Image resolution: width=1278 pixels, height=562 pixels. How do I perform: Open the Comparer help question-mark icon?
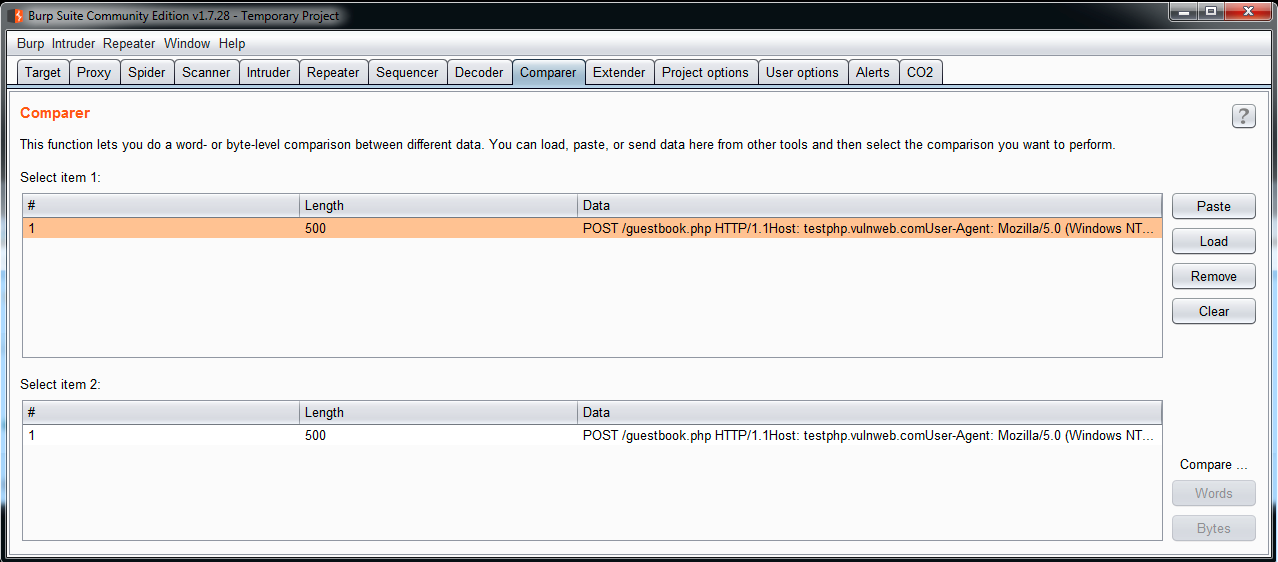(1243, 116)
